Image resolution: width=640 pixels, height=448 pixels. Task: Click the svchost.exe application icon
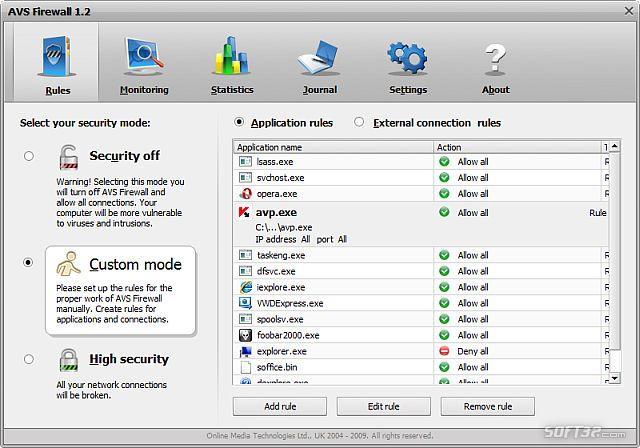click(x=245, y=178)
